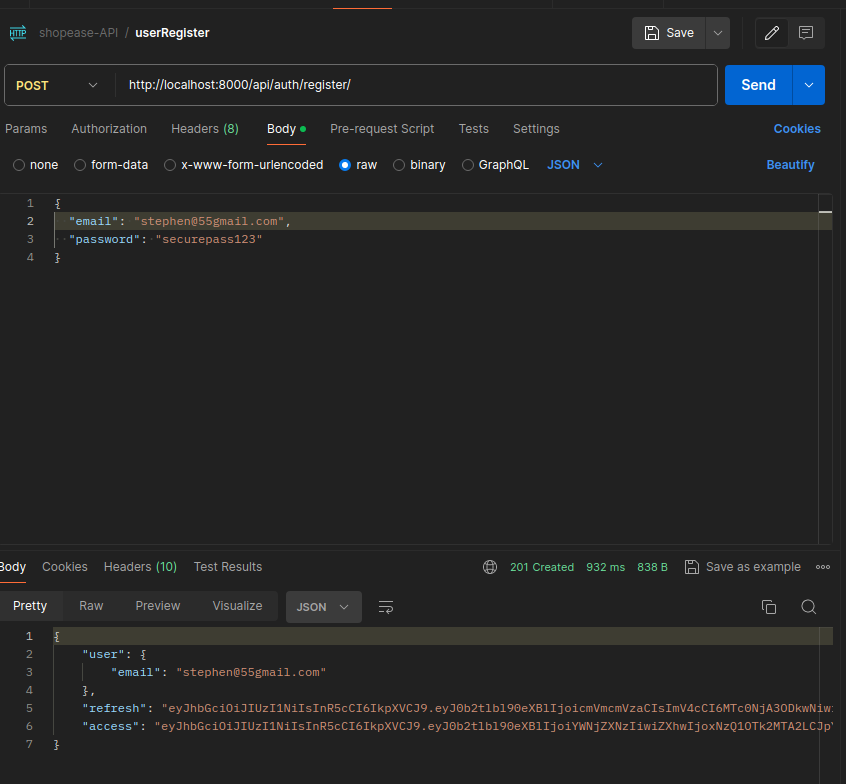Image resolution: width=846 pixels, height=784 pixels.
Task: Click the refresh token line in response
Action: tap(458, 708)
